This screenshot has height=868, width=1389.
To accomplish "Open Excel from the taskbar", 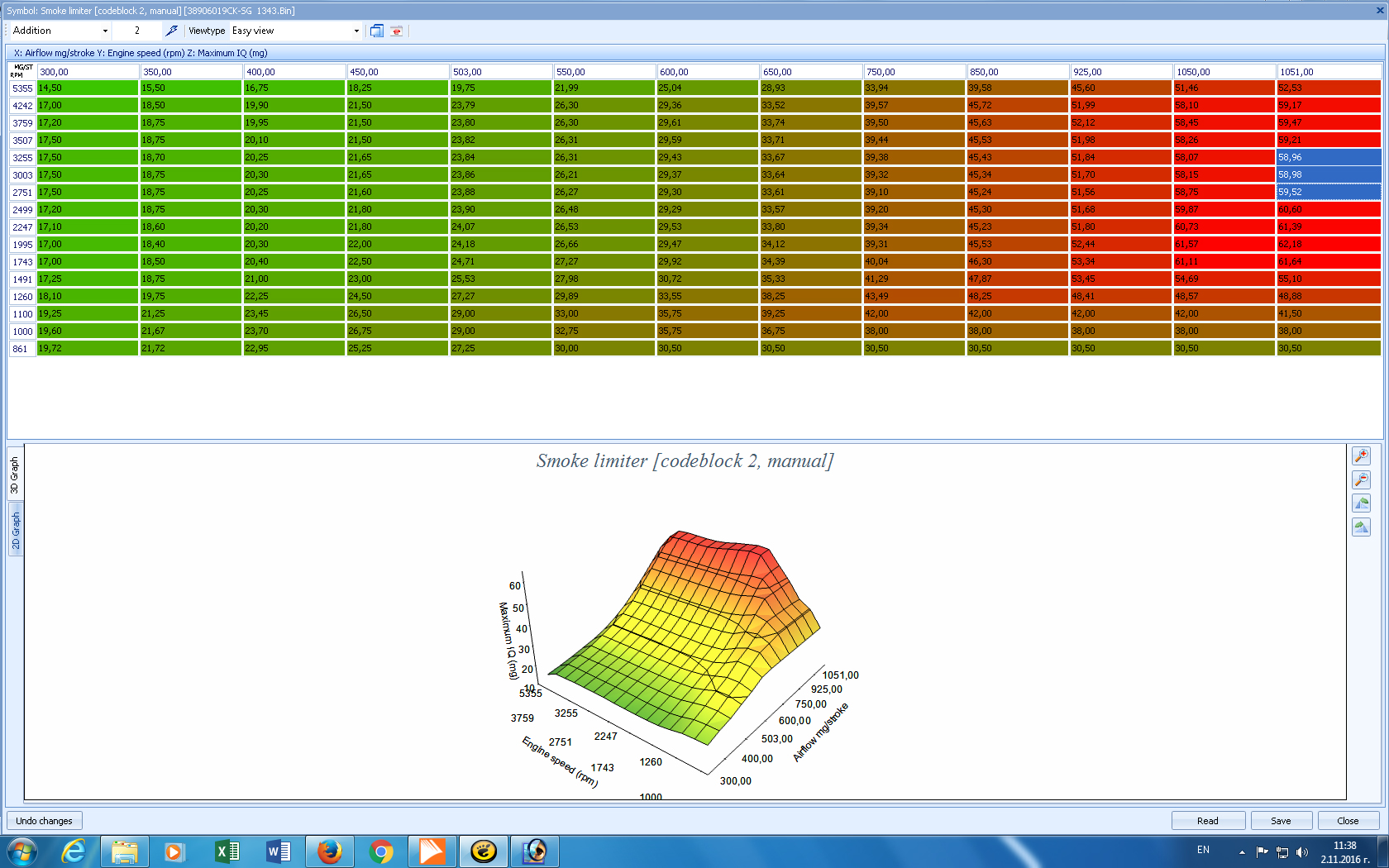I will click(x=227, y=851).
